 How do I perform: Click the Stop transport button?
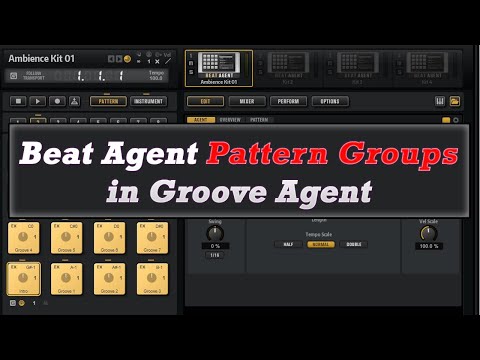click(x=18, y=101)
